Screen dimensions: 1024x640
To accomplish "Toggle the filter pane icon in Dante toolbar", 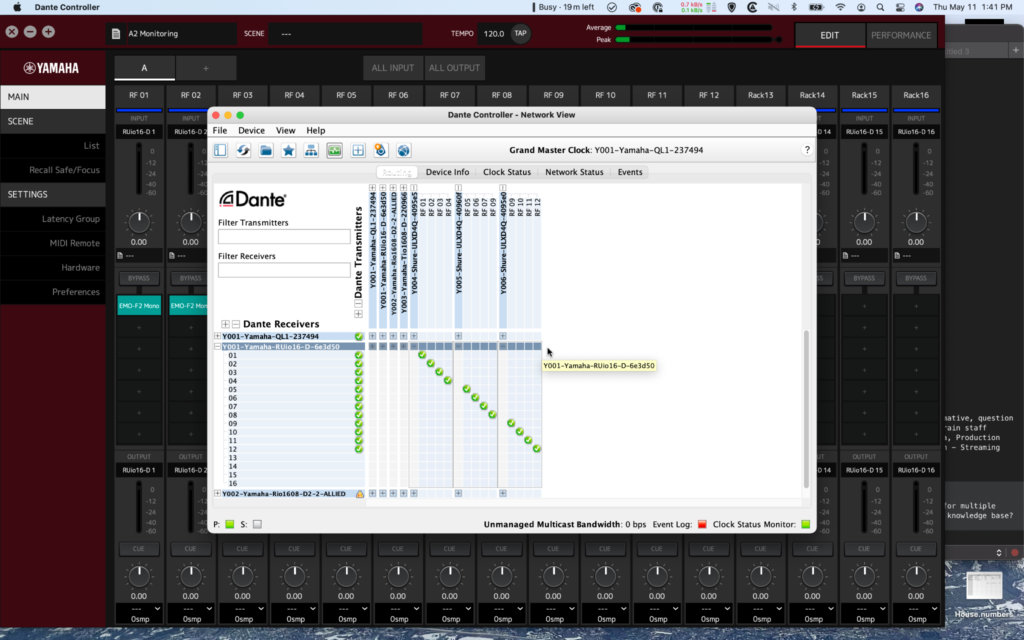I will 220,150.
